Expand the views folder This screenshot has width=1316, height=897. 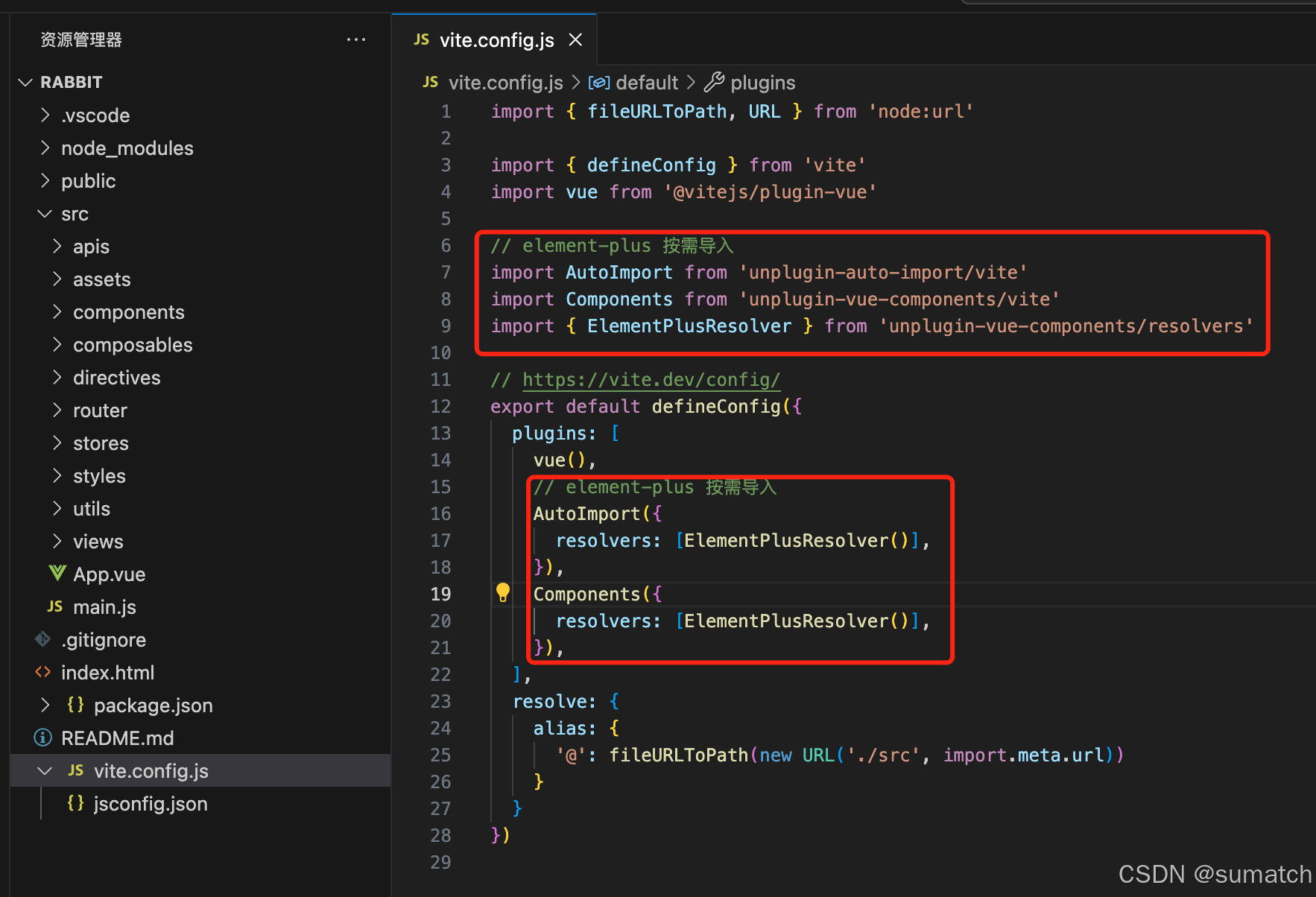coord(57,541)
